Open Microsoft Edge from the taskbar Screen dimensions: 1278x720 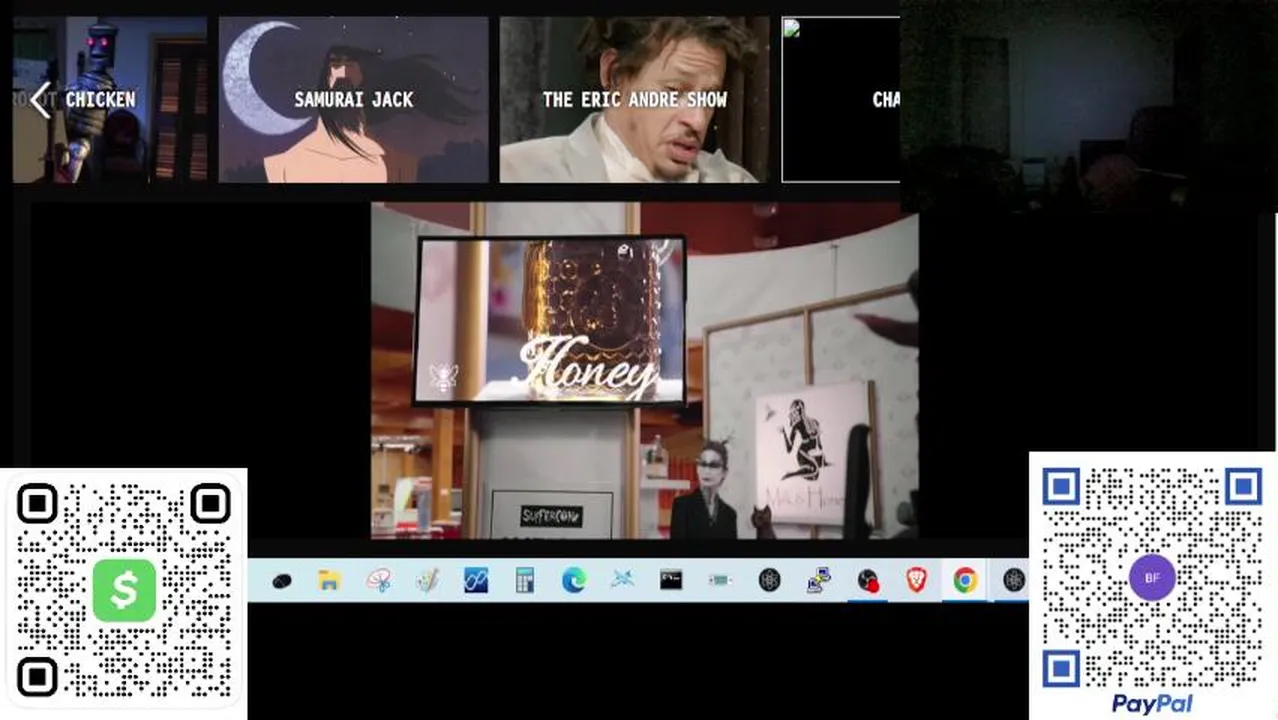574,580
